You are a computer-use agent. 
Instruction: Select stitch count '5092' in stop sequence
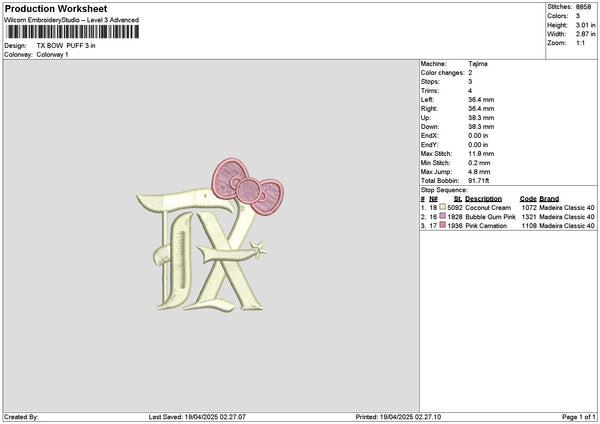point(455,208)
